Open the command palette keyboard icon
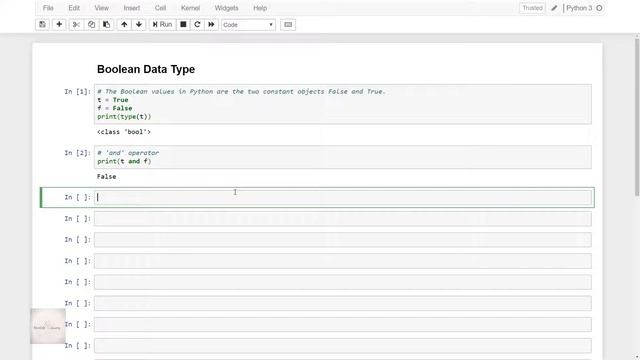The height and width of the screenshot is (360, 640). [288, 24]
